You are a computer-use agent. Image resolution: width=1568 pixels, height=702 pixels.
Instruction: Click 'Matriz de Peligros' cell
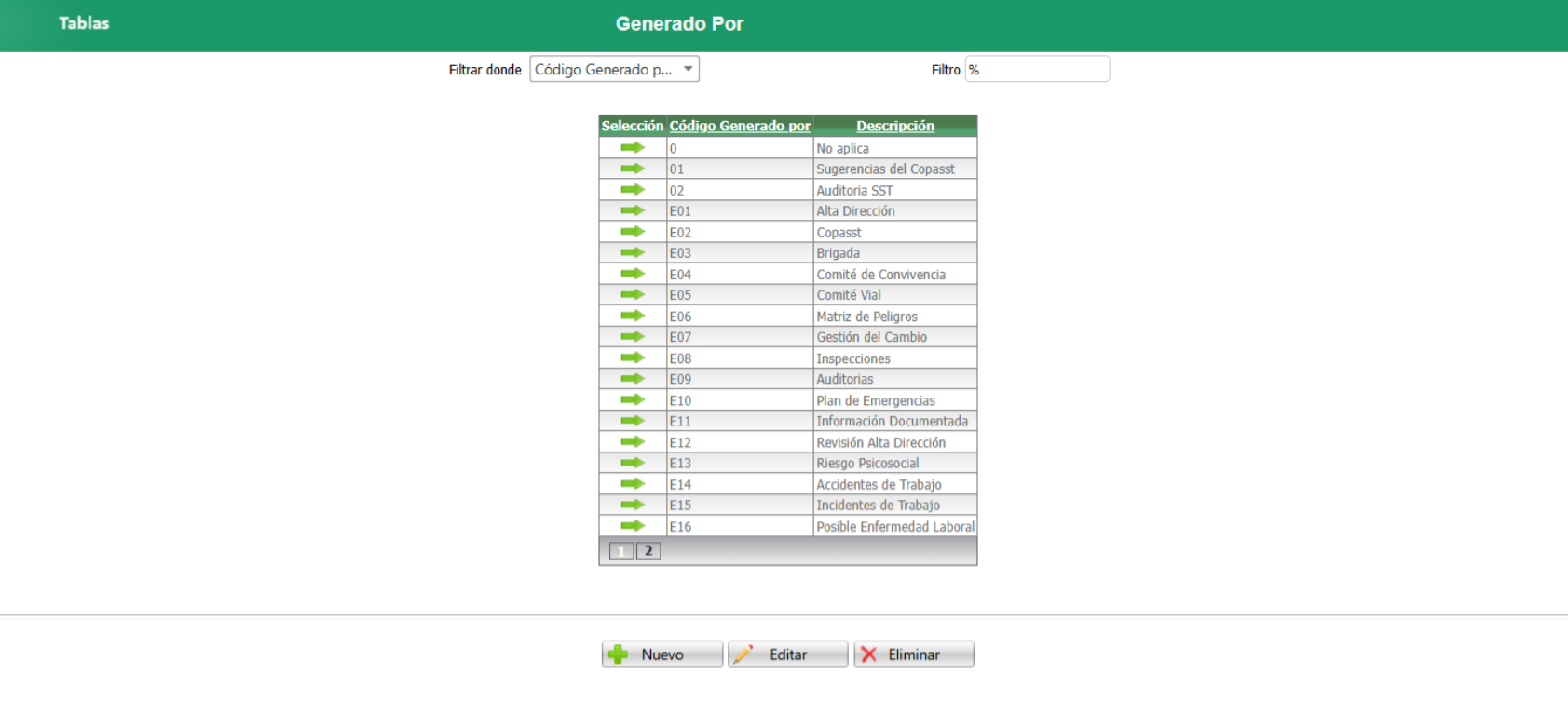click(895, 316)
